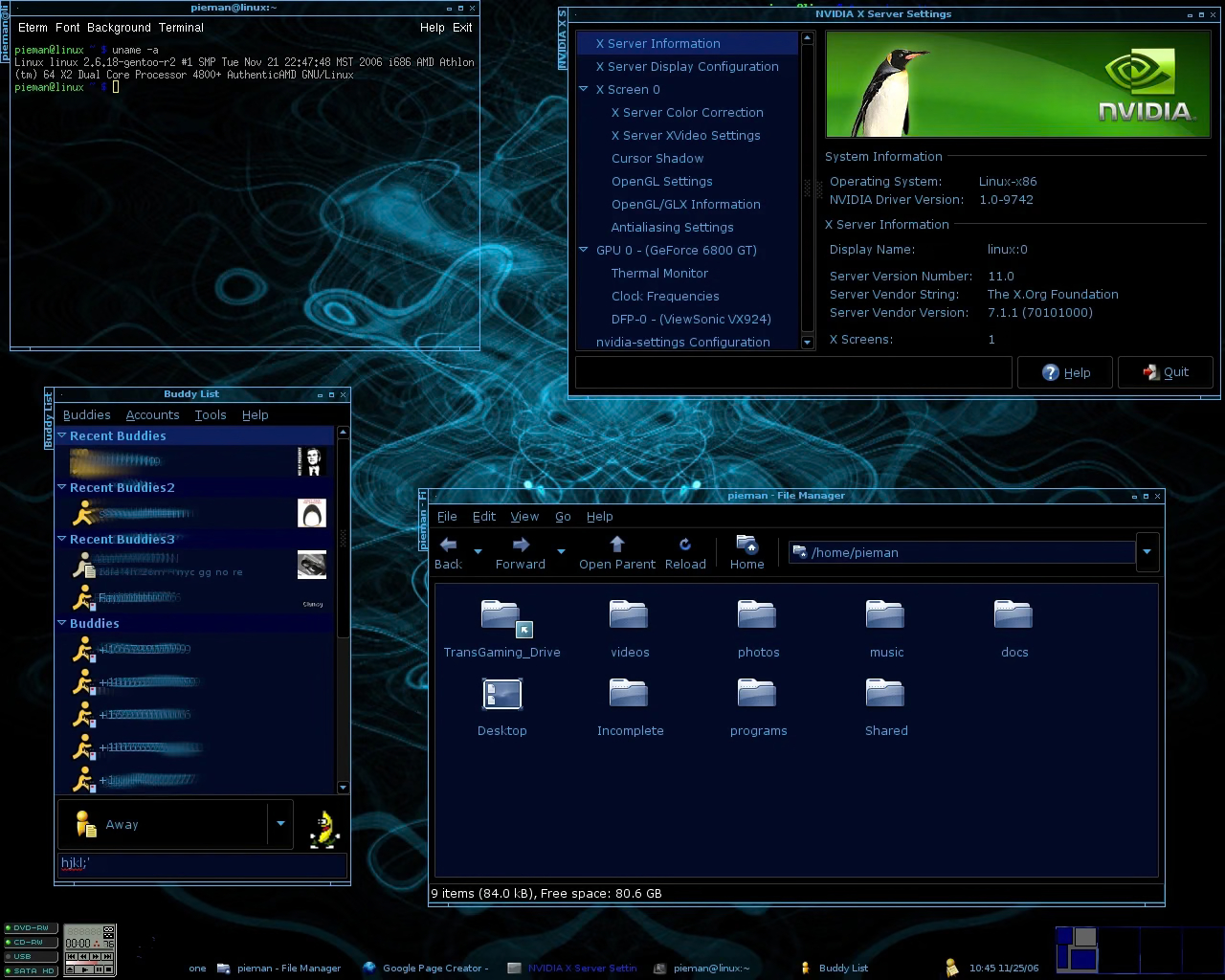Click the Open Parent up-arrow icon
Viewport: 1225px width, 980px height.
click(617, 545)
